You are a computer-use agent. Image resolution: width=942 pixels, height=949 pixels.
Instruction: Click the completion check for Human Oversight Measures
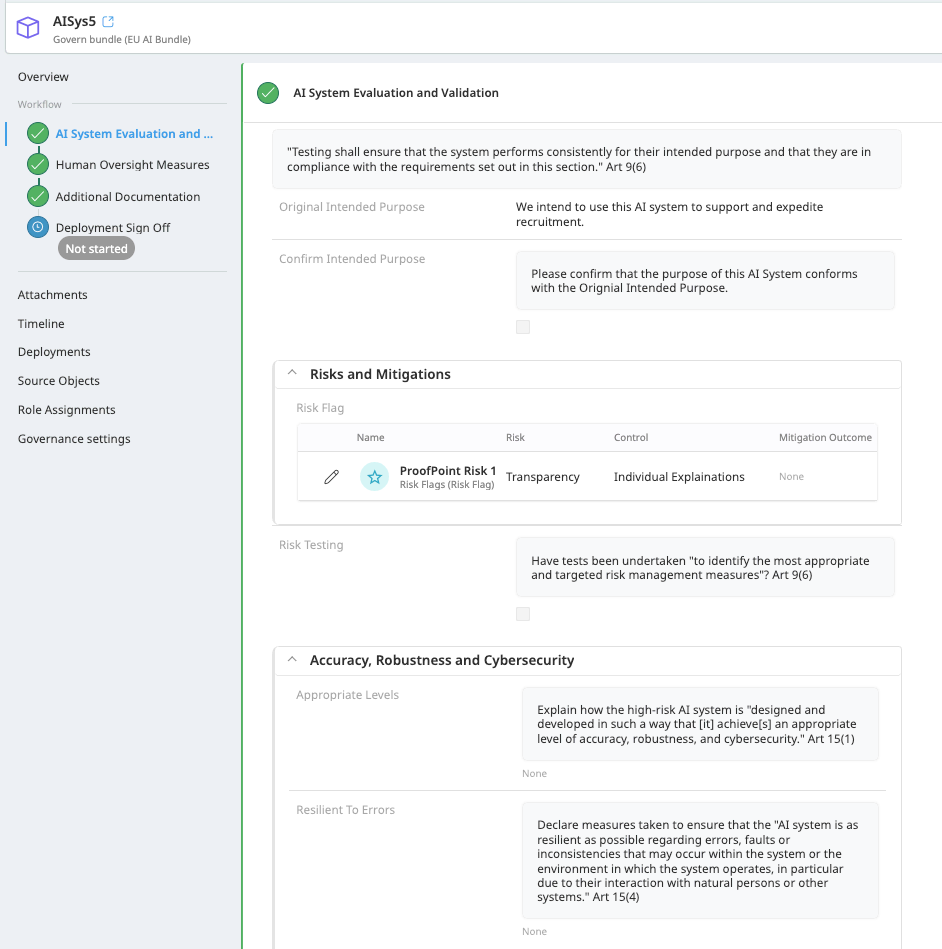coord(37,163)
